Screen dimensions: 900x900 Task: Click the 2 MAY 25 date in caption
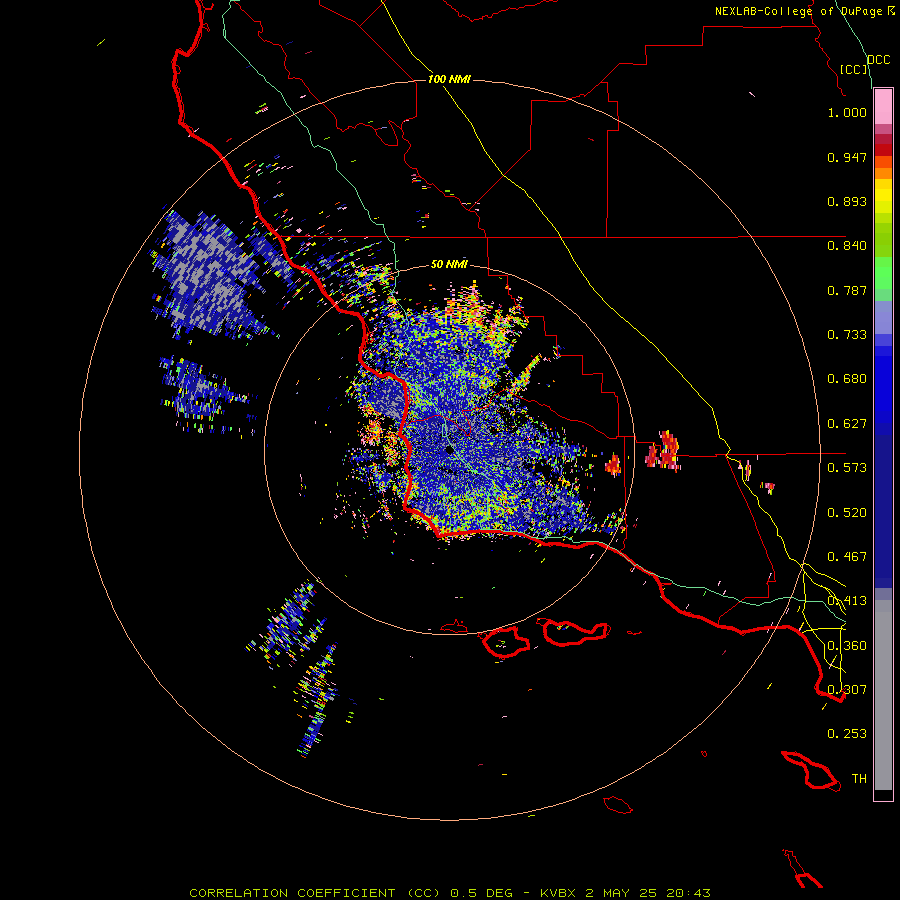(x=622, y=893)
